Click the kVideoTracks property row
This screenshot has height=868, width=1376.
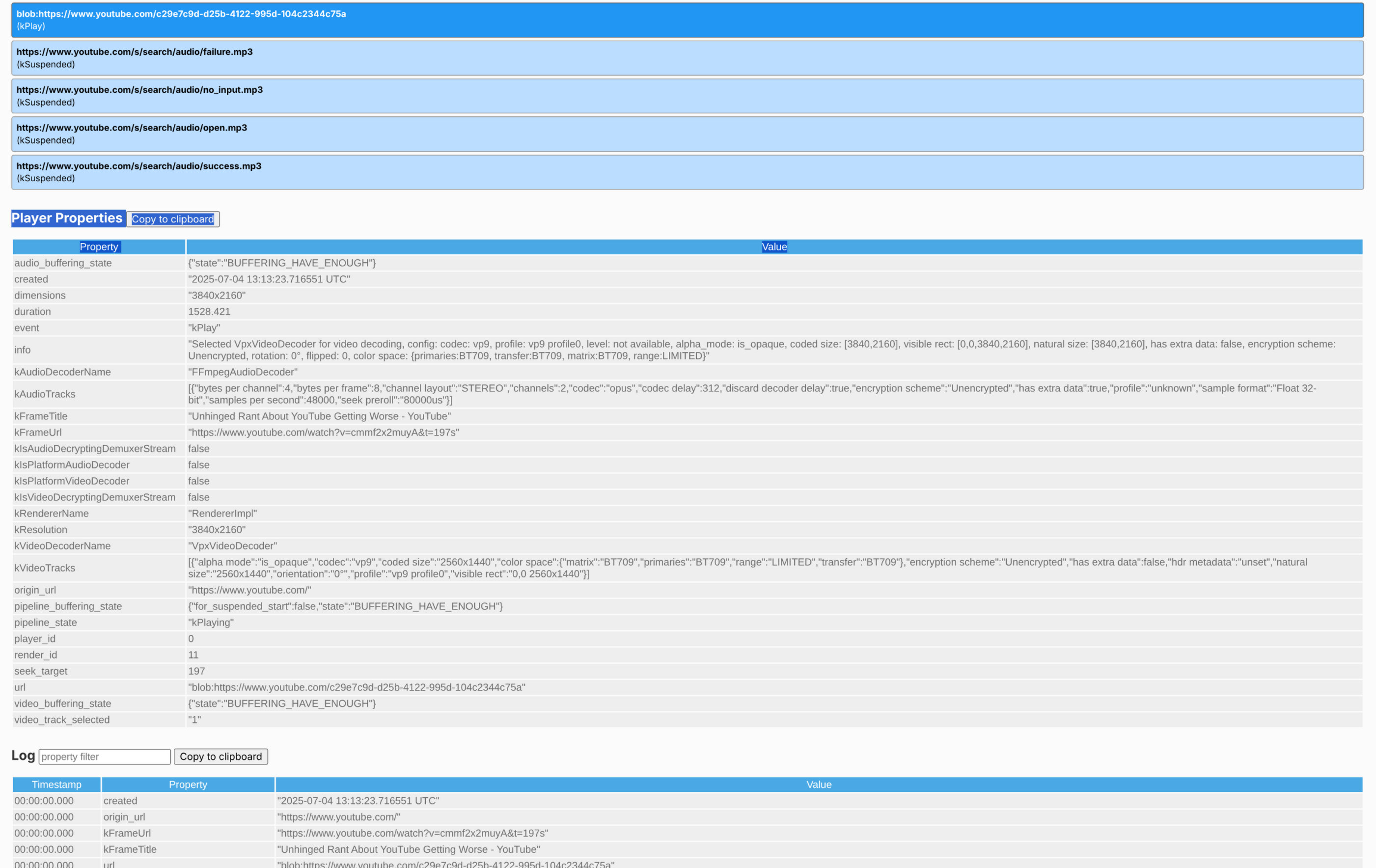pos(45,568)
